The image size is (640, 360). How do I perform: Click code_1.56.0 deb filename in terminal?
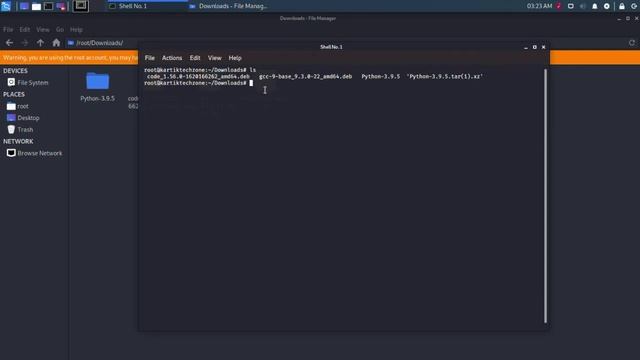[198, 76]
